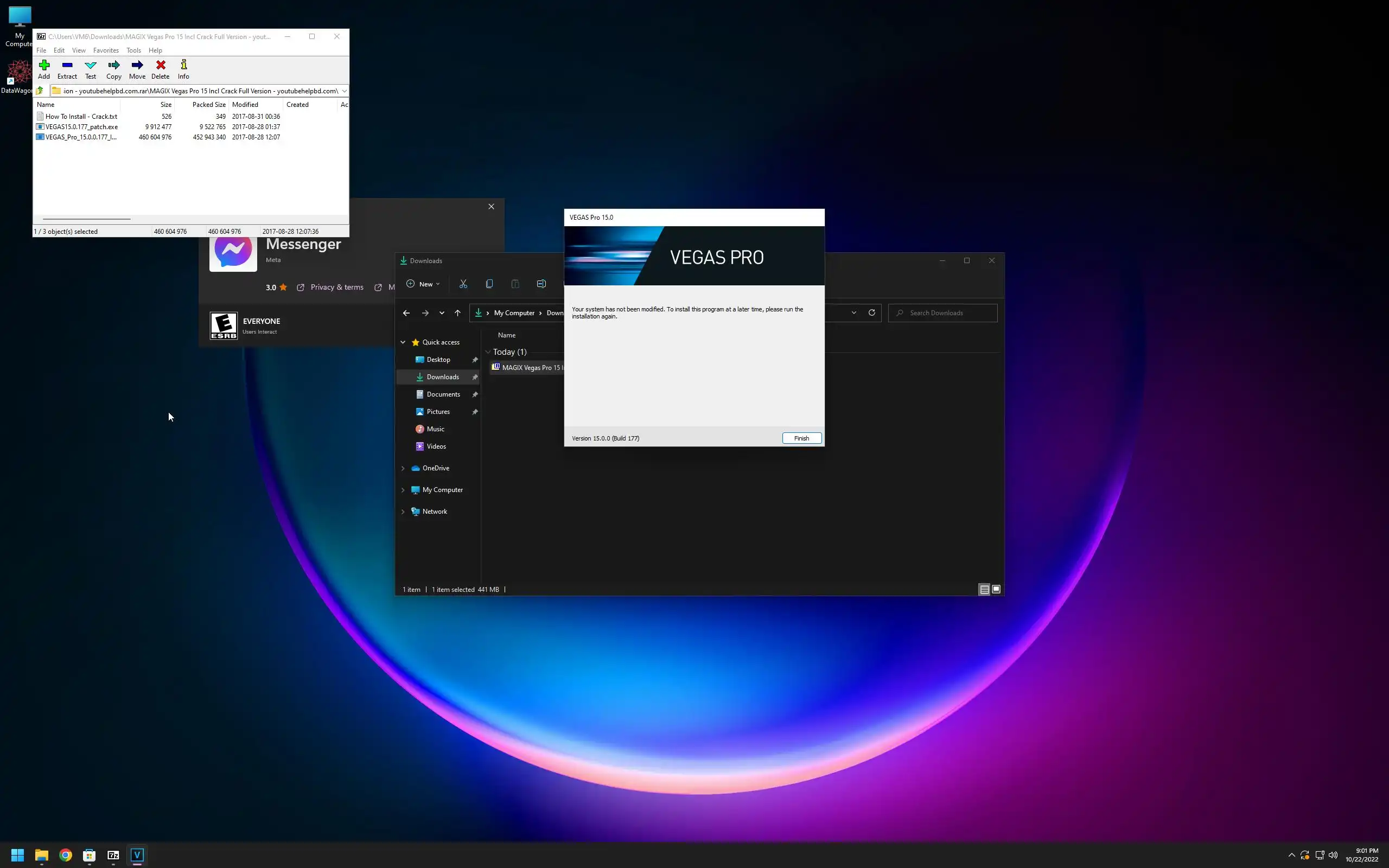Click the Search Downloads field
This screenshot has height=868, width=1389.
tap(947, 313)
